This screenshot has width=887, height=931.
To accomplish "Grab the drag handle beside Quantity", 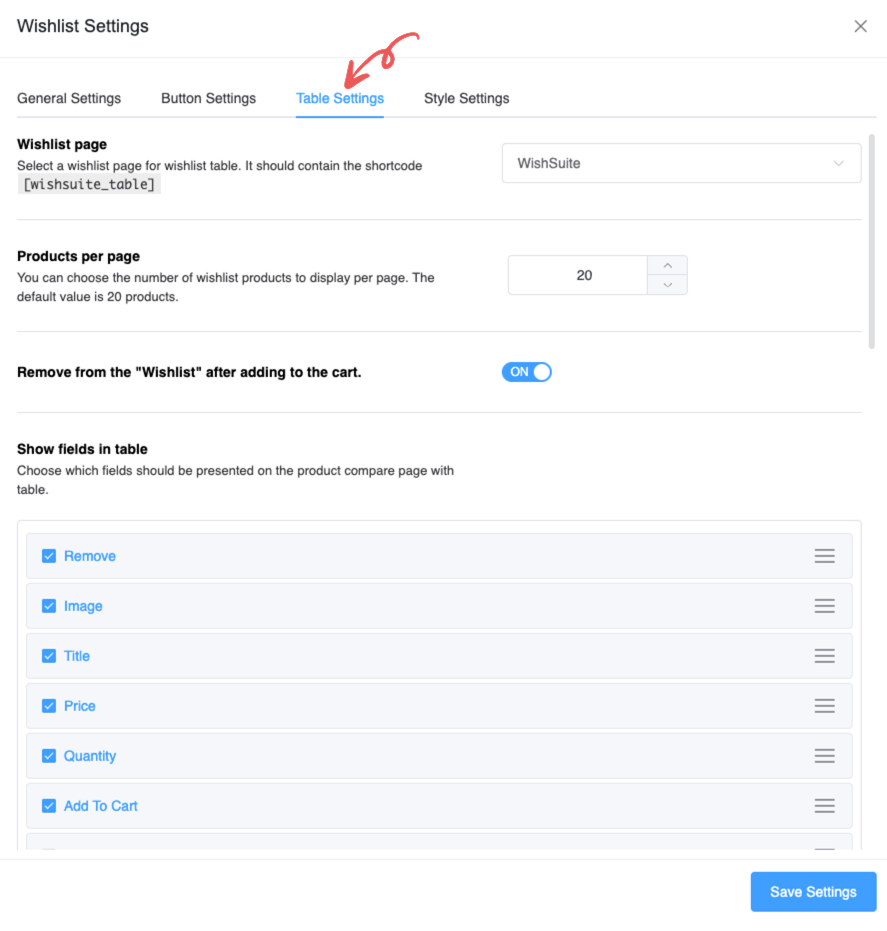I will point(824,756).
